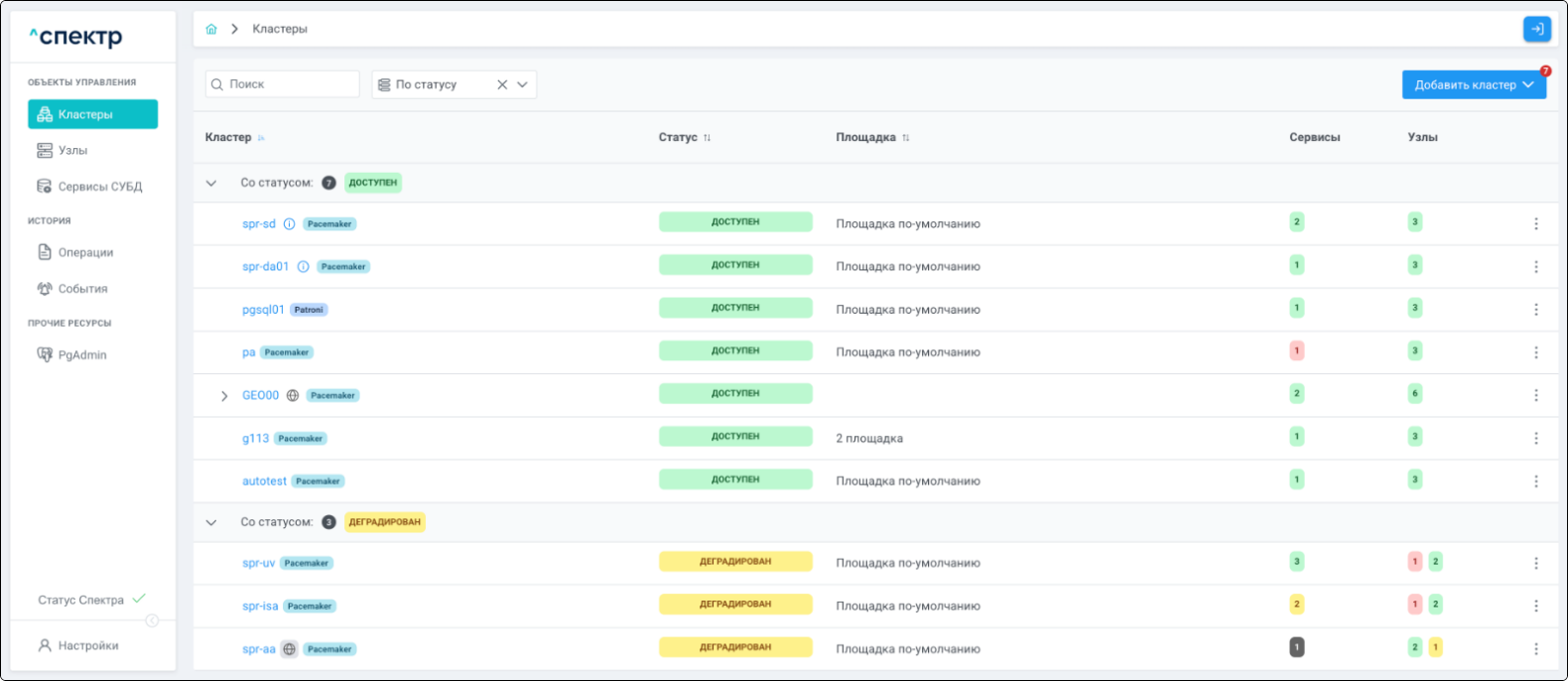Collapse the ДОСТУПЕН status group

coord(211,183)
